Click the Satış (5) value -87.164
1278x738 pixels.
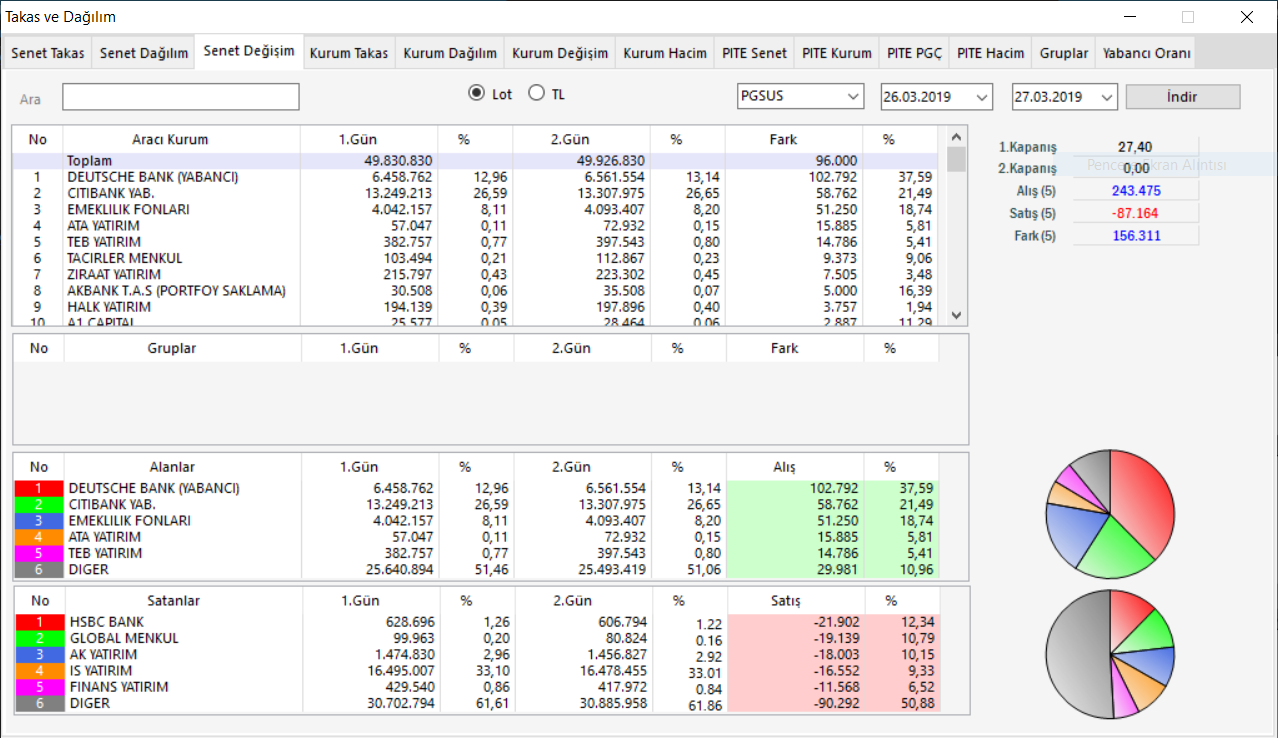pos(1136,214)
